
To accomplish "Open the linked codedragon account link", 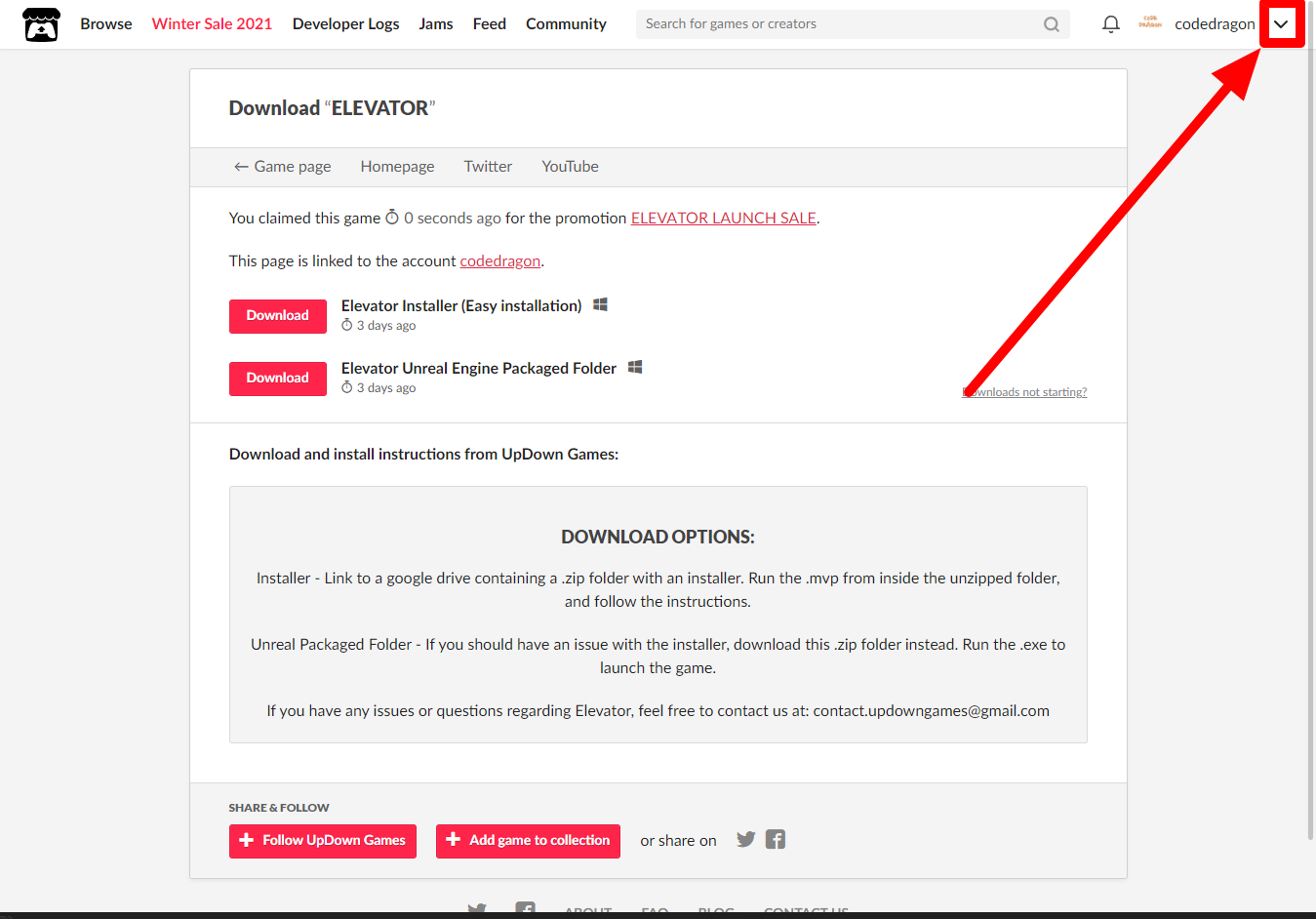I will [500, 261].
